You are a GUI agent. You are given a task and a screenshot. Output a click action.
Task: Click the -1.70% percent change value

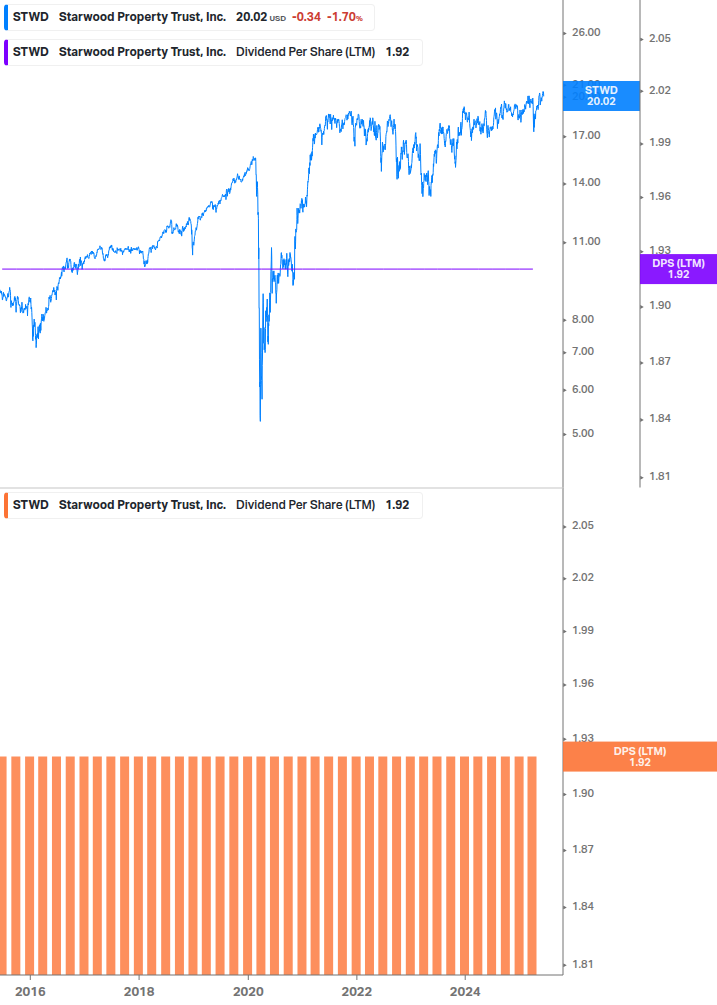point(345,17)
